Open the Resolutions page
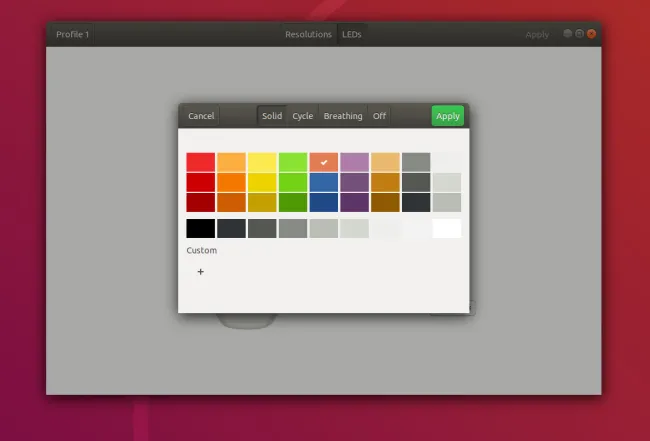Viewport: 650px width, 441px height. pos(308,34)
